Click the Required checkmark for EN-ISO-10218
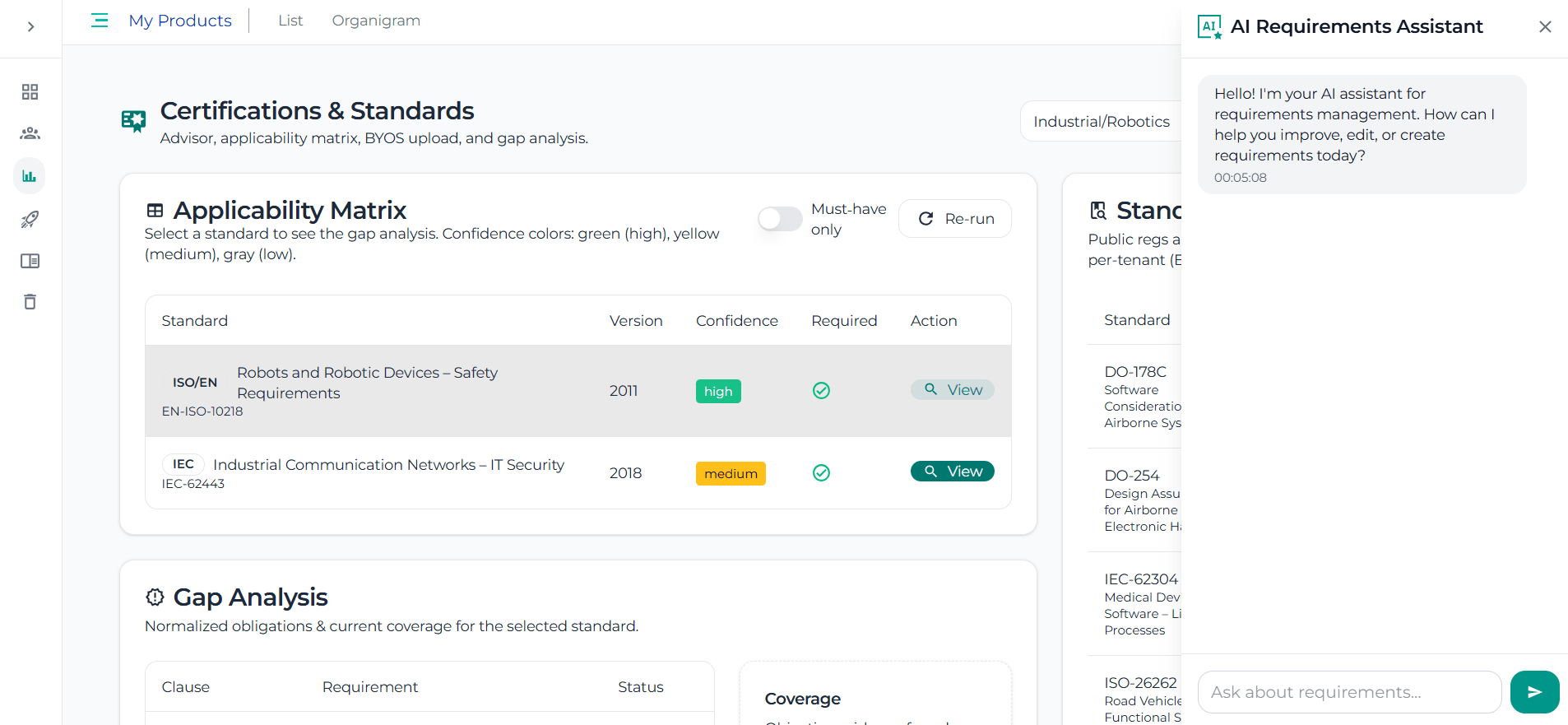The image size is (1568, 725). [821, 391]
